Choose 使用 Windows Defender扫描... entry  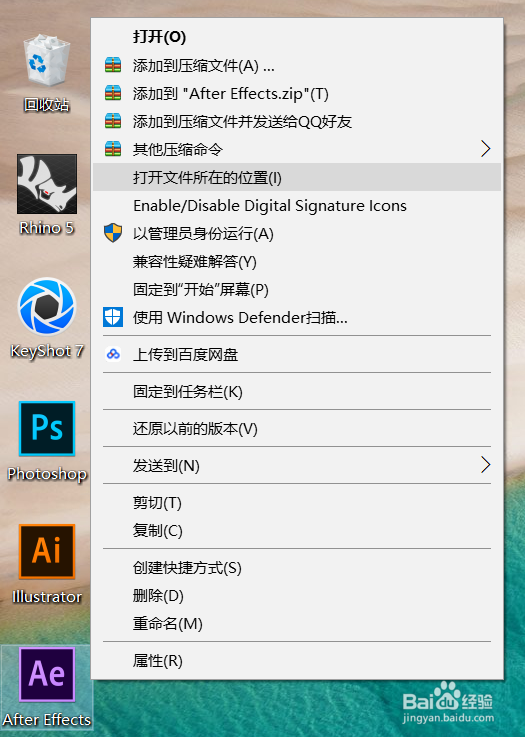click(297, 318)
